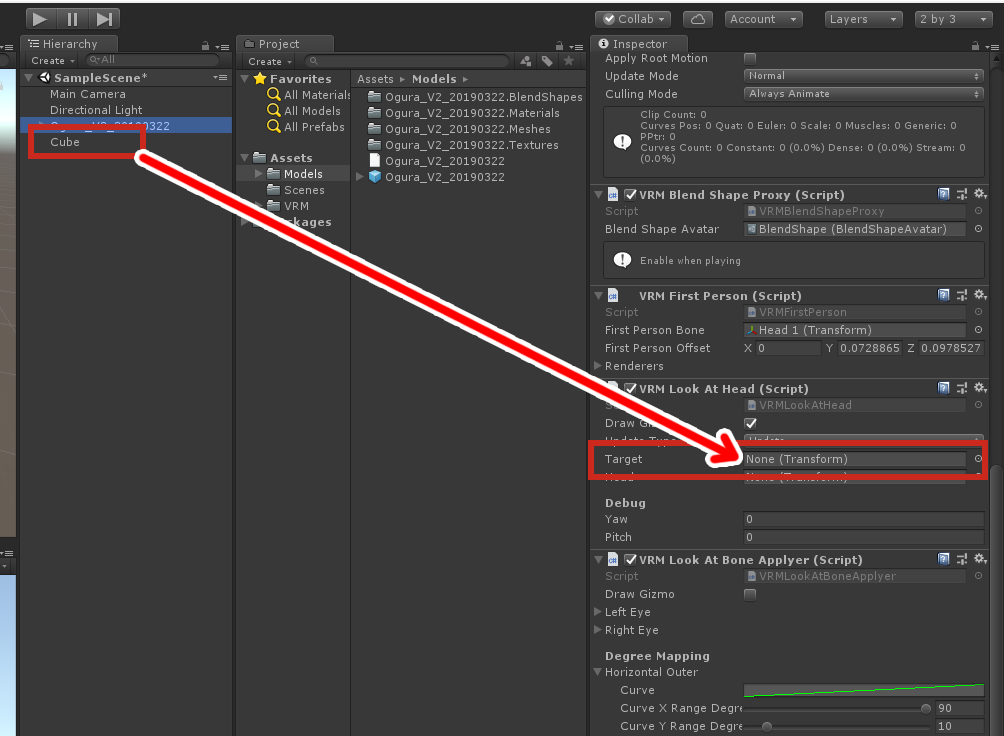Open VRM First Person gear settings
Viewport: 1004px width, 736px height.
click(980, 295)
